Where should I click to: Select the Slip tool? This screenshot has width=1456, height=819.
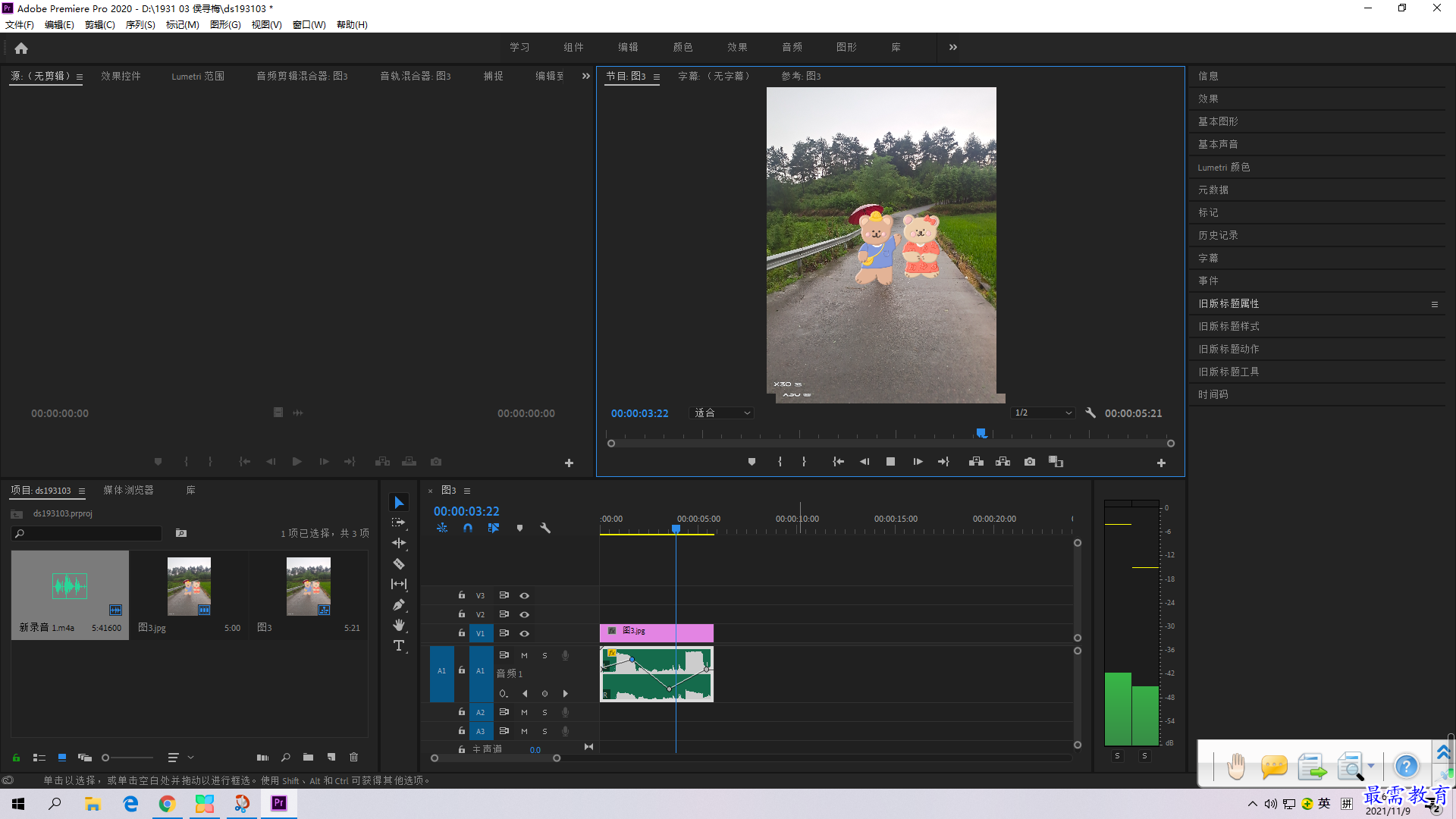coord(399,584)
